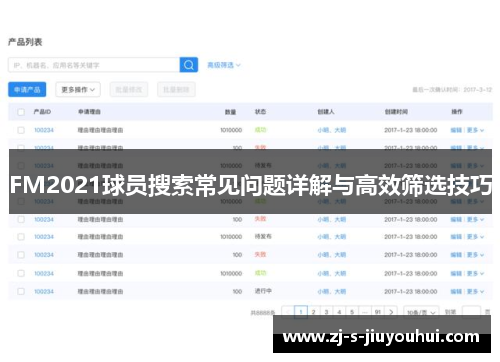Click the 产品列表 page heading
The width and height of the screenshot is (500, 362).
pos(25,42)
